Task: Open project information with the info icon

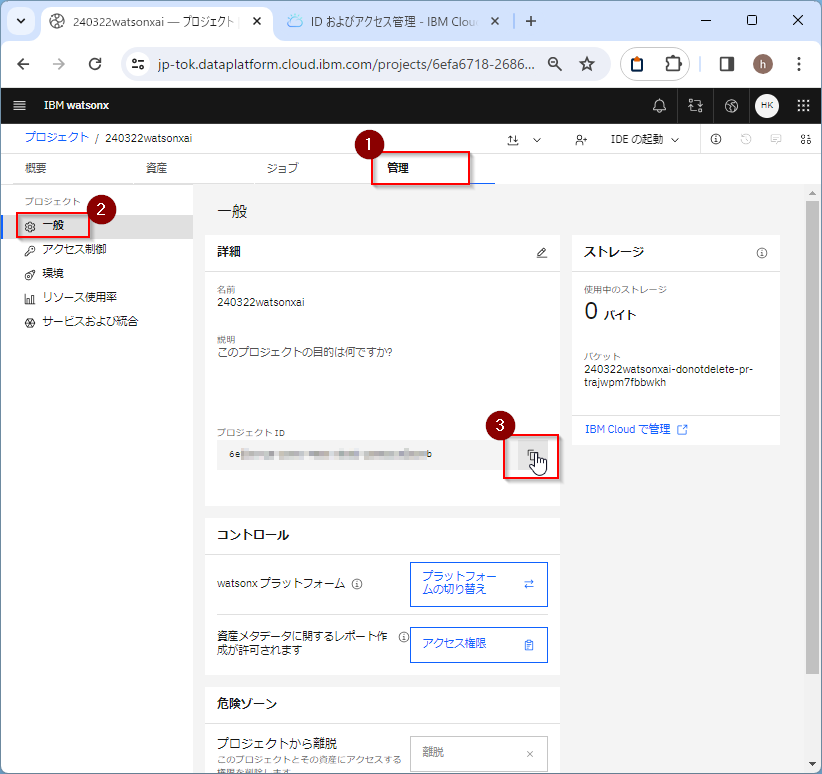Action: [716, 140]
